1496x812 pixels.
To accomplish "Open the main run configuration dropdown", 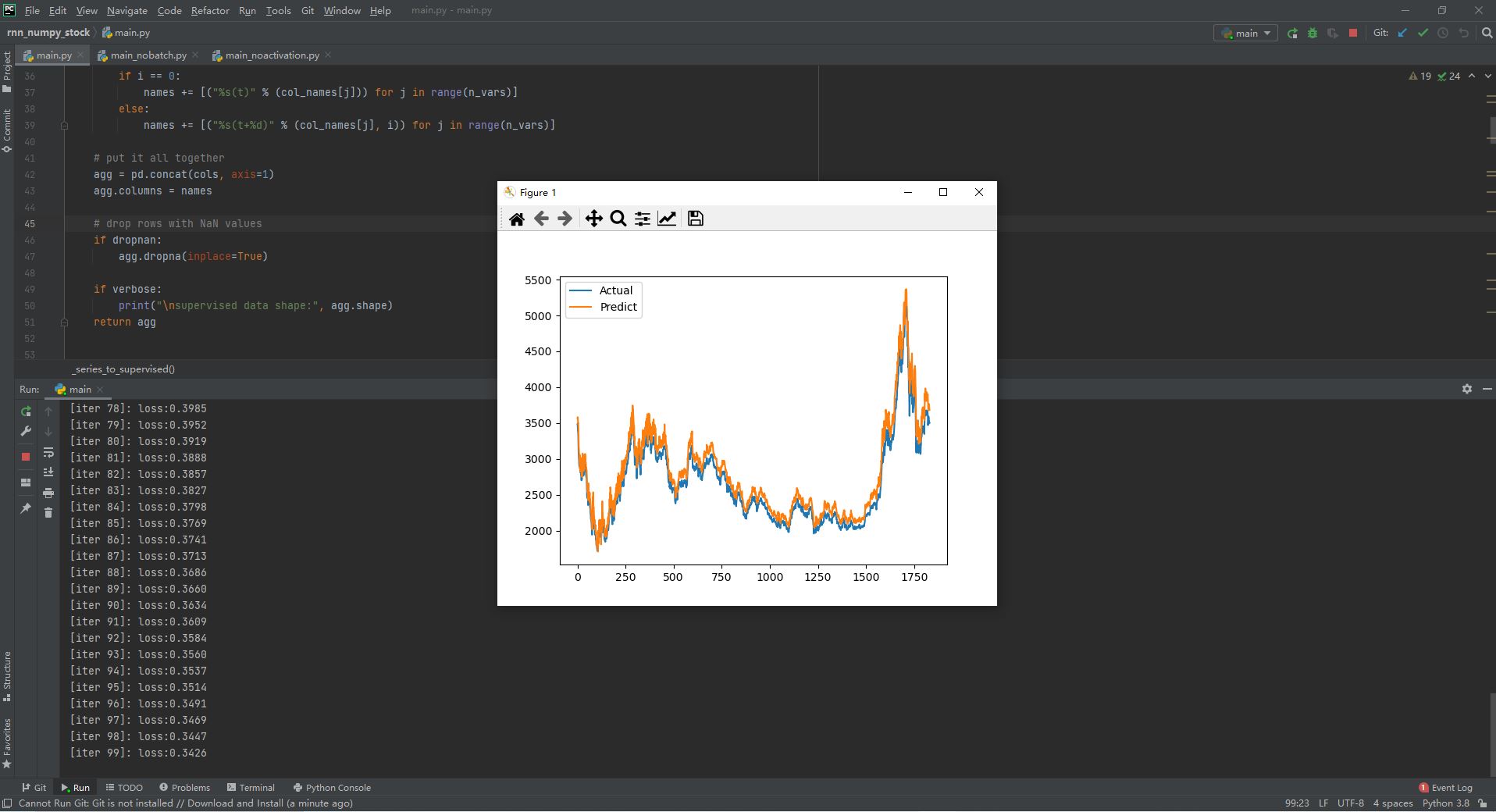I will (x=1246, y=33).
